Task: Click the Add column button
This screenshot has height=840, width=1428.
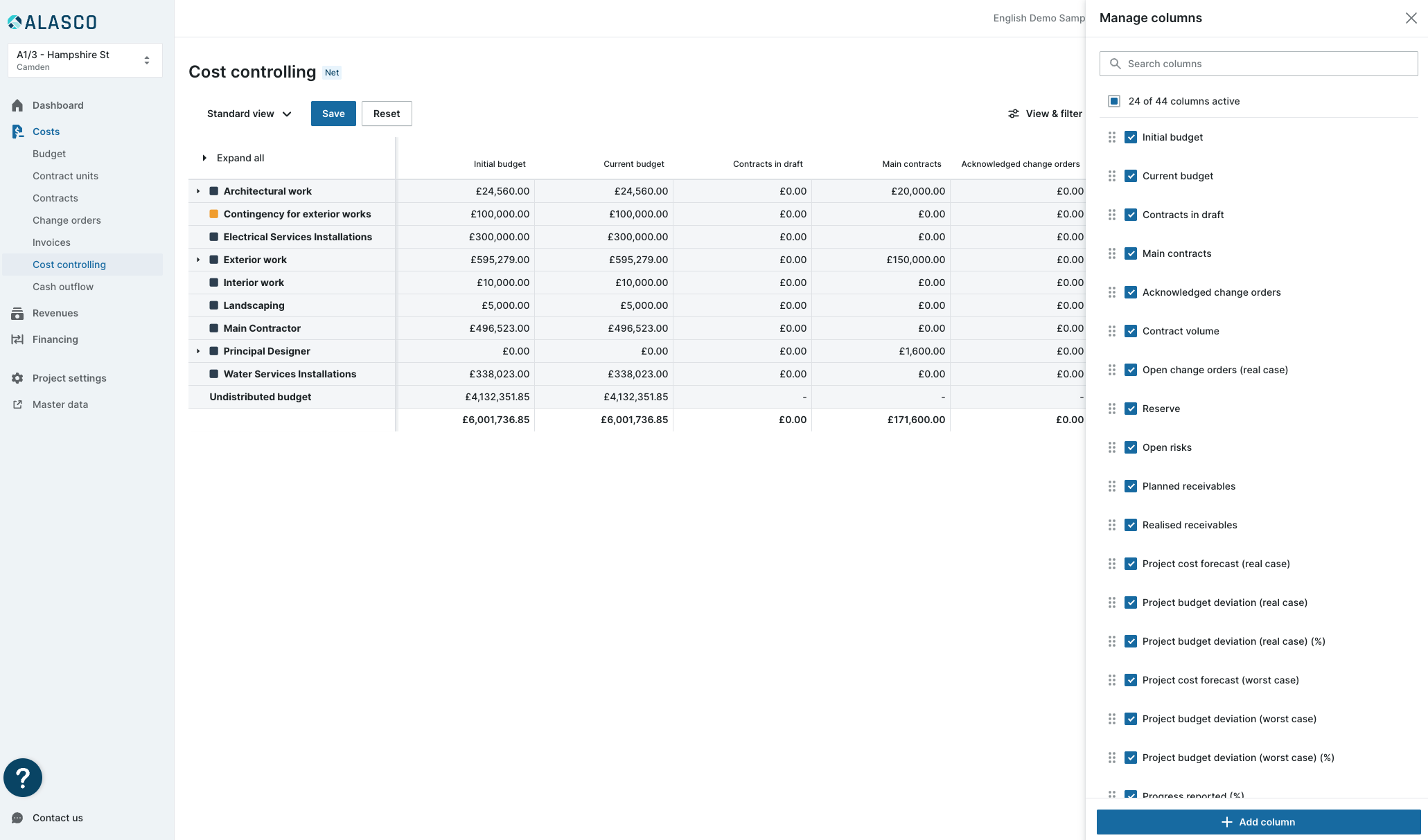Action: (x=1258, y=822)
